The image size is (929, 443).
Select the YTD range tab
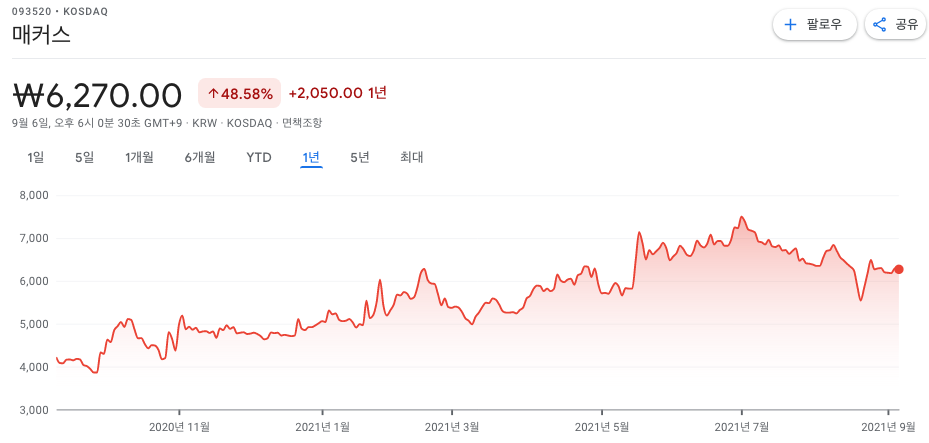tap(259, 158)
